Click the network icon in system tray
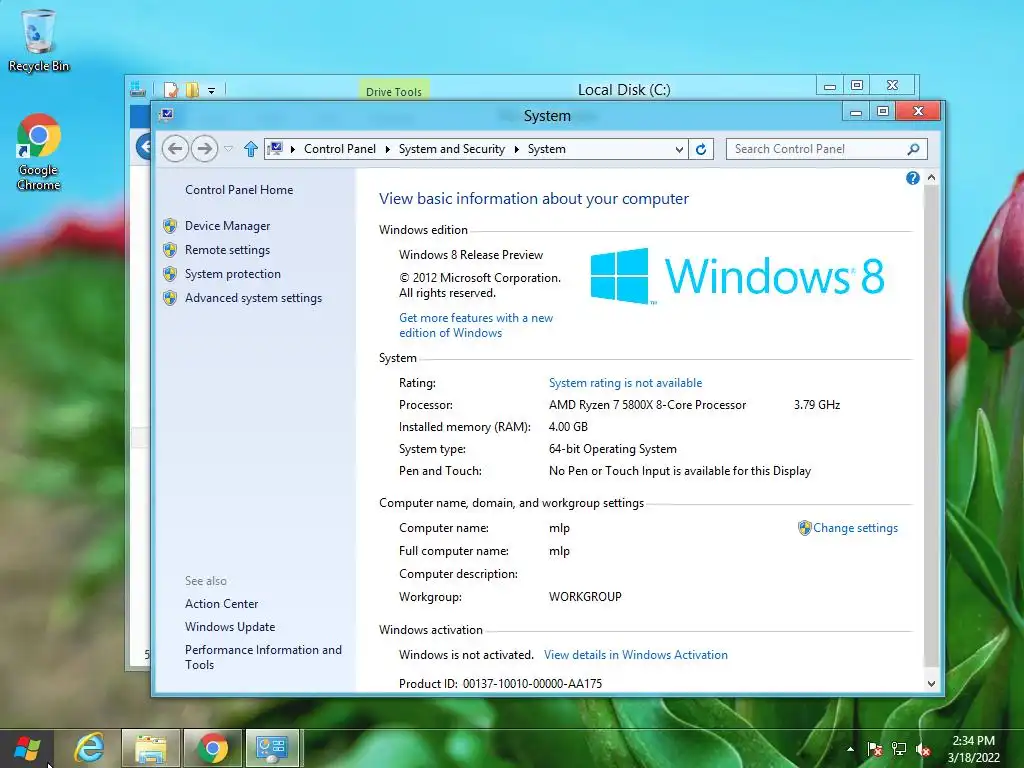Screen dimensions: 1024x768 click(899, 749)
